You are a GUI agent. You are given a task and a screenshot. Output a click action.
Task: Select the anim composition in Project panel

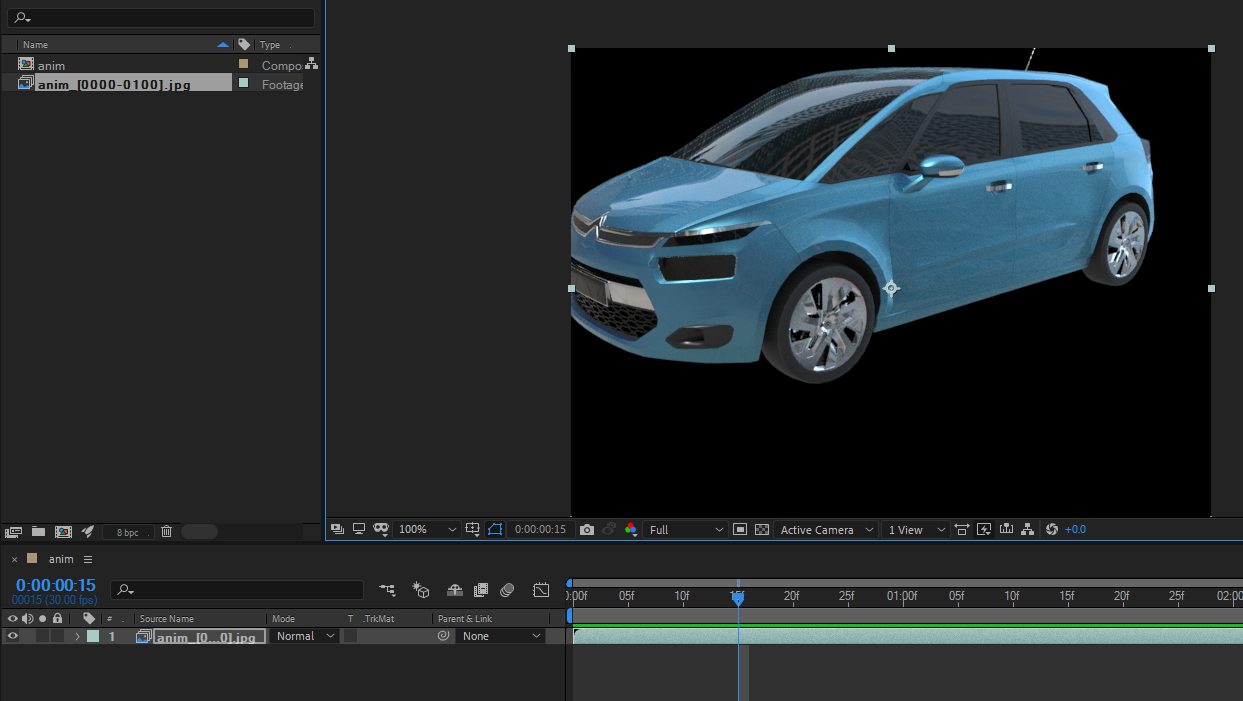pos(51,65)
